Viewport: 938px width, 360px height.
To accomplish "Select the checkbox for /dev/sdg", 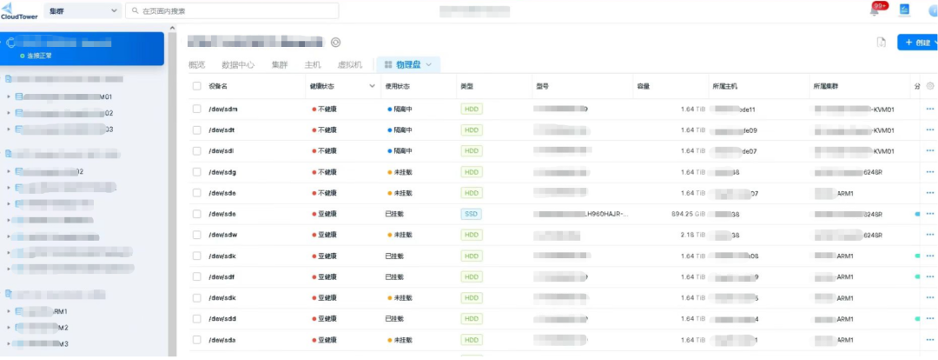I will pos(197,172).
